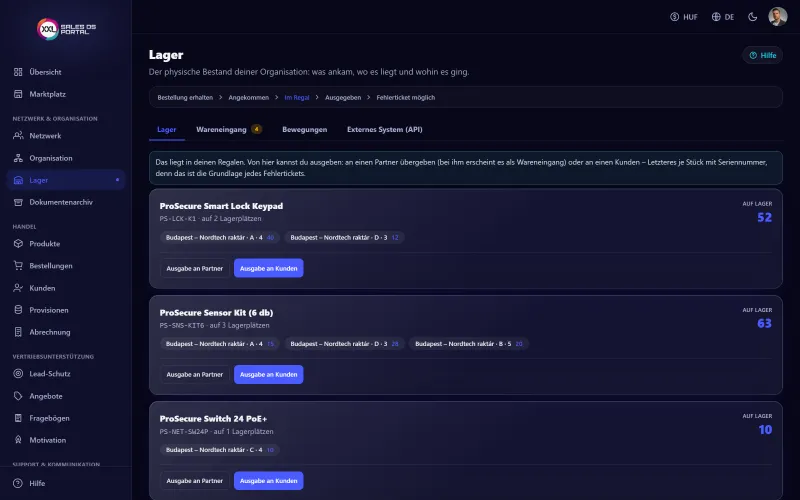Click the Marktplatz store icon
The image size is (800, 500).
(x=18, y=94)
